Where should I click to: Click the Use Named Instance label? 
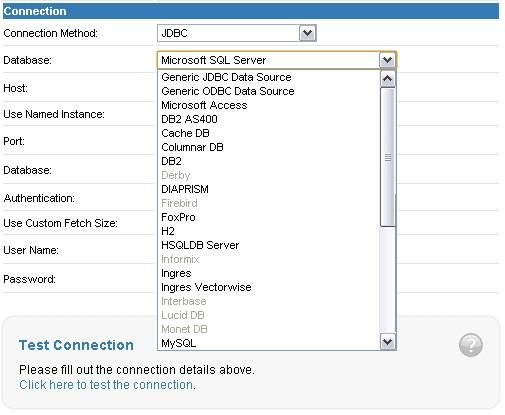coord(54,114)
